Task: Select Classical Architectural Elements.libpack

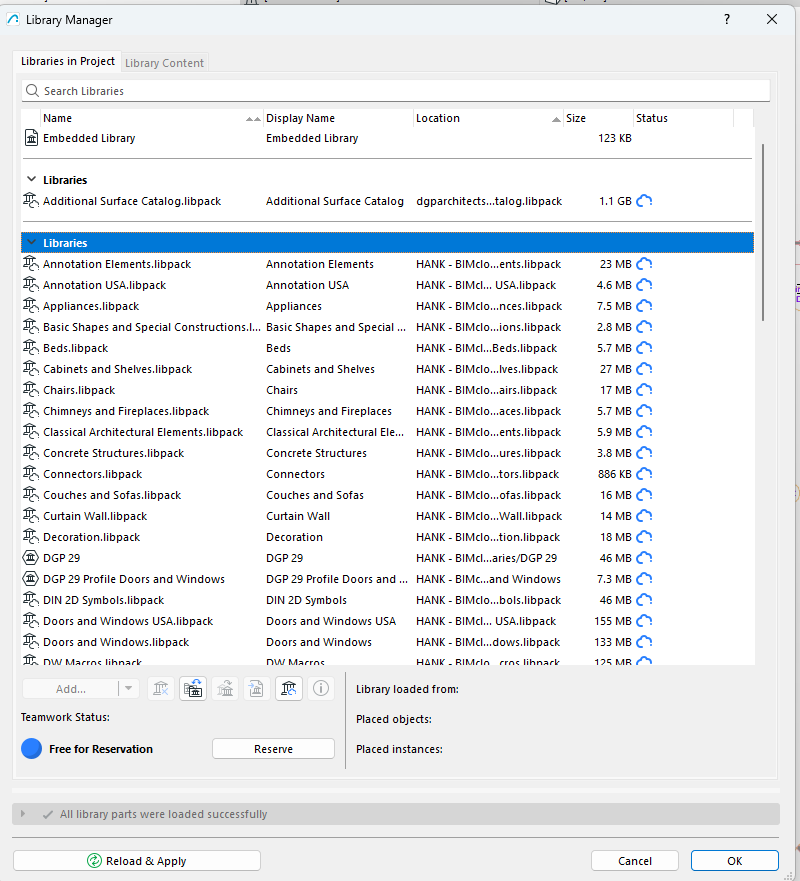Action: point(388,432)
